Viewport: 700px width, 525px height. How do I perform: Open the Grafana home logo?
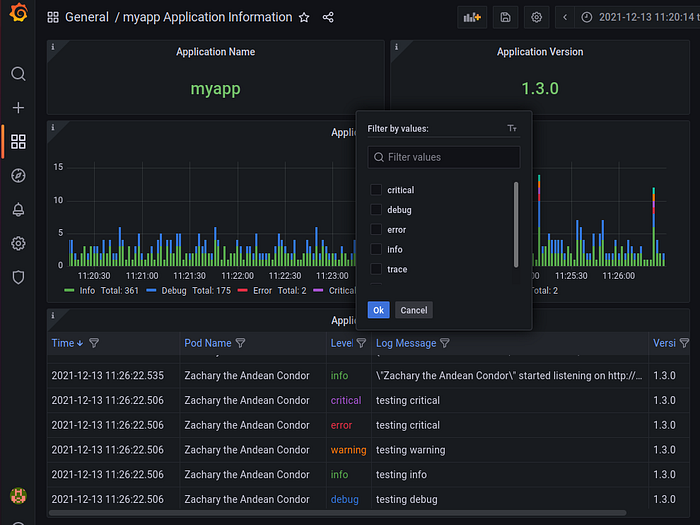click(x=18, y=12)
